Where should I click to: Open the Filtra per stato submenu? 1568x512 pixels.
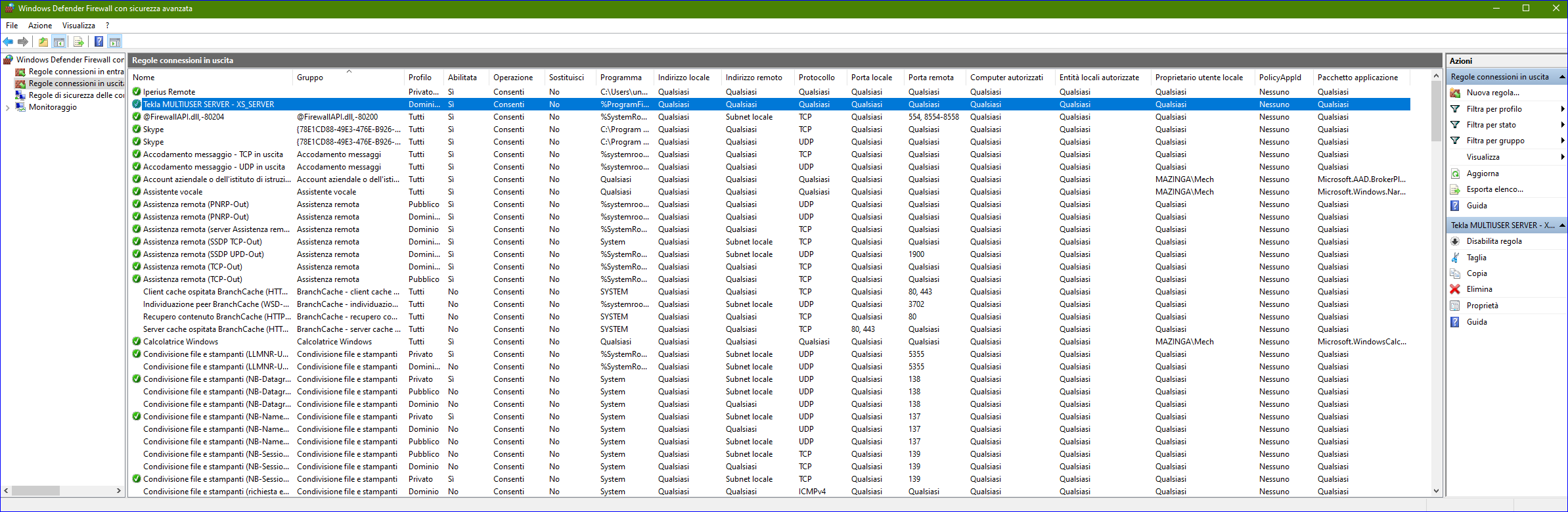[1491, 125]
